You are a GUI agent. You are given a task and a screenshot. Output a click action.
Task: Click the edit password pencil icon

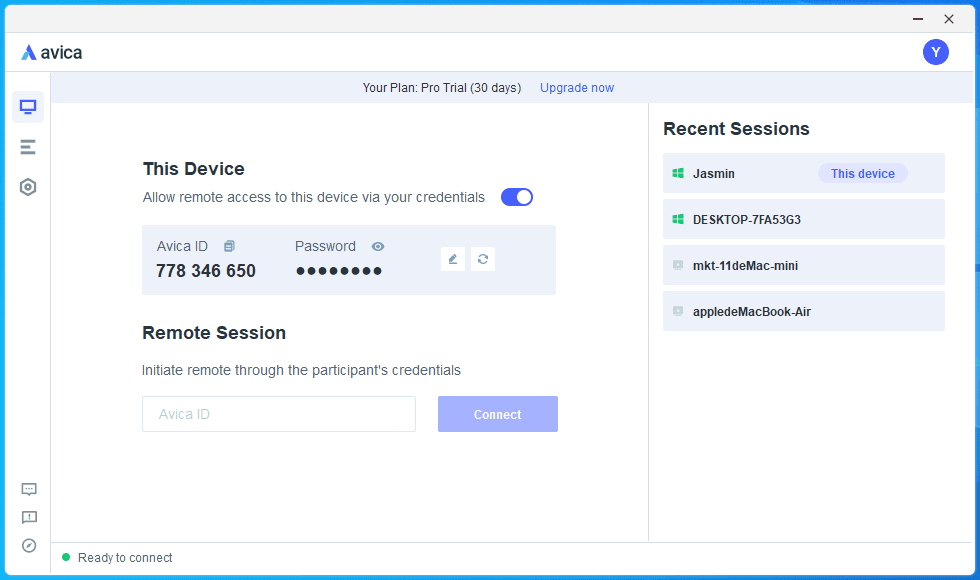coord(453,259)
